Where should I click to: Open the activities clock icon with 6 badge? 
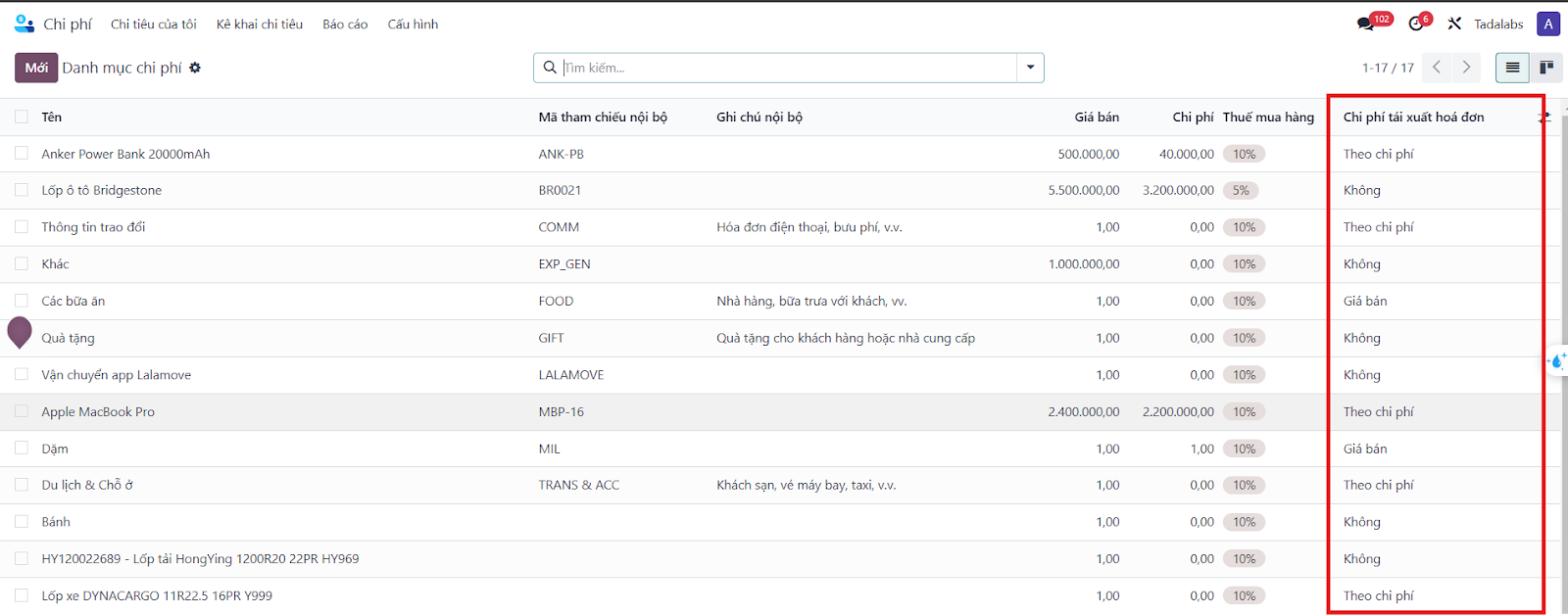[1415, 24]
